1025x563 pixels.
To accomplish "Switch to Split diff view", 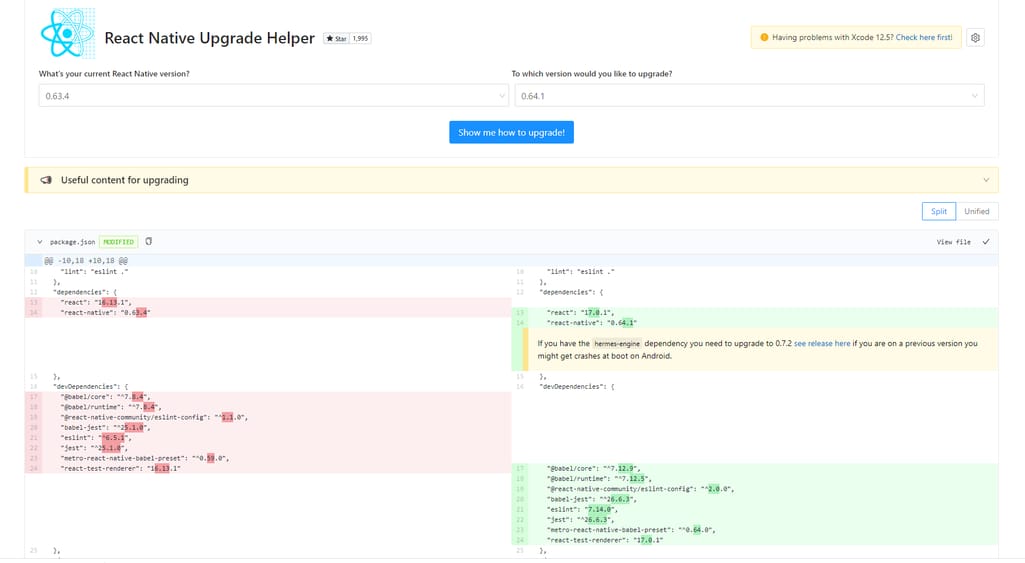I will point(939,211).
